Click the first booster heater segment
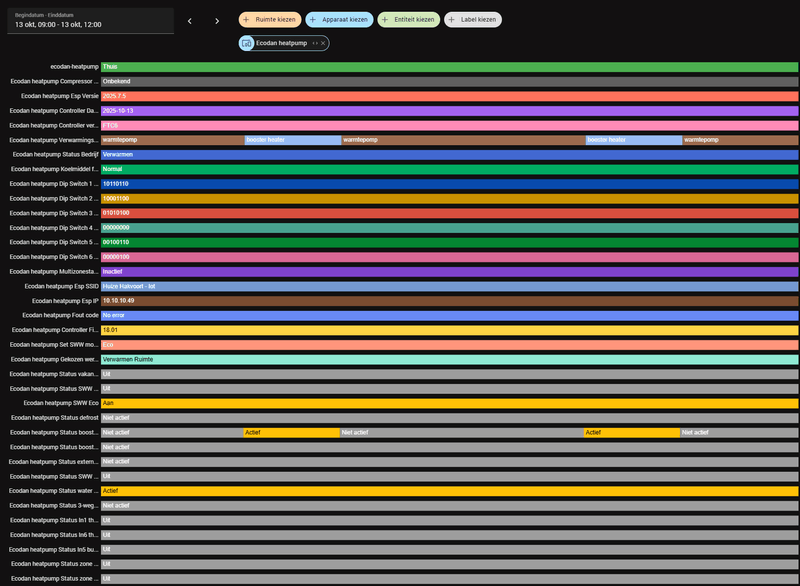 (293, 140)
